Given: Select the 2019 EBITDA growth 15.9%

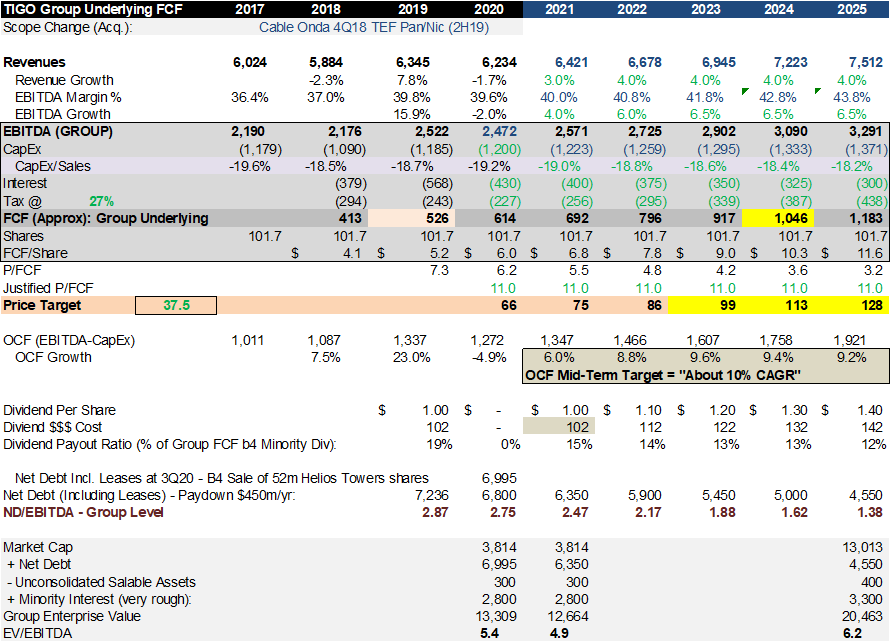Looking at the screenshot, I should 413,114.
